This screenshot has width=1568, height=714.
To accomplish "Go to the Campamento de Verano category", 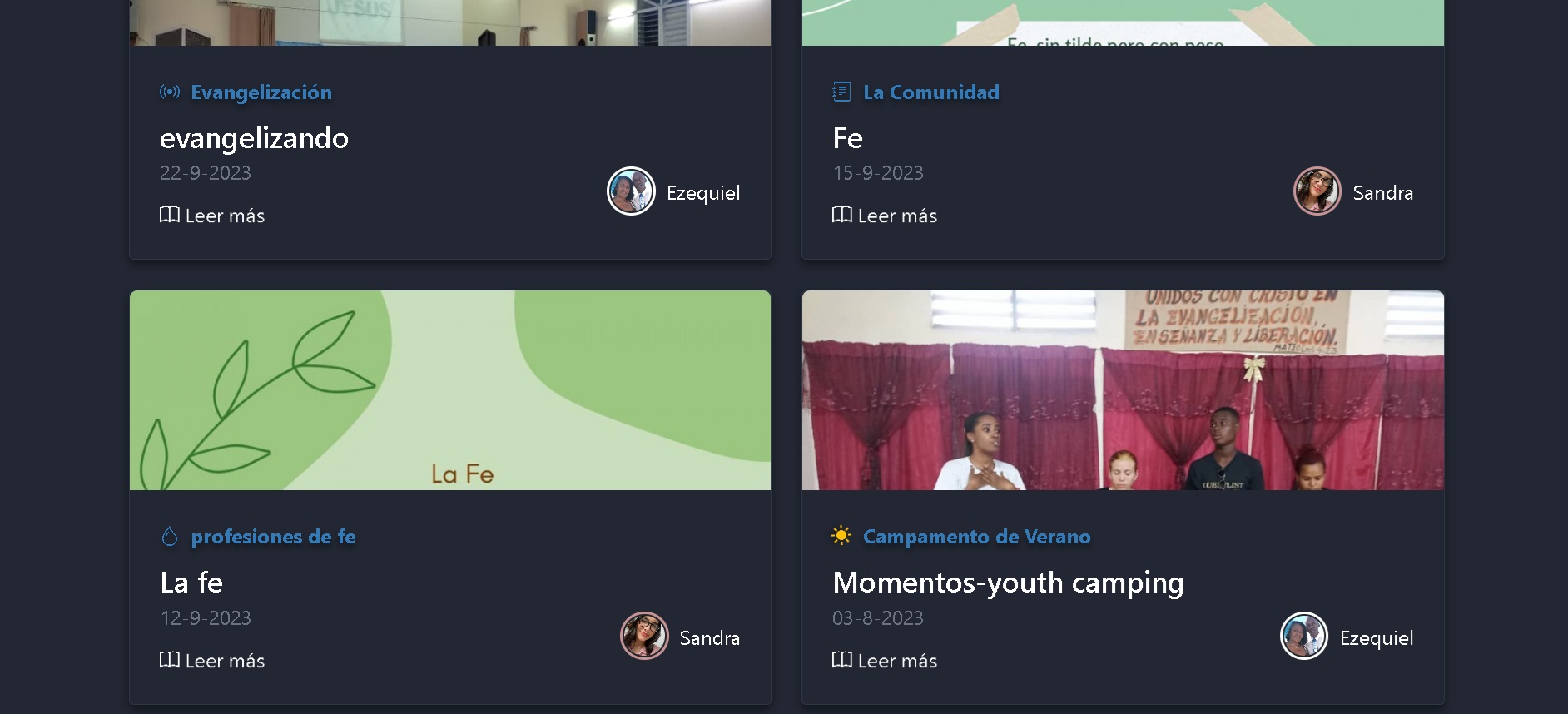I will point(976,537).
